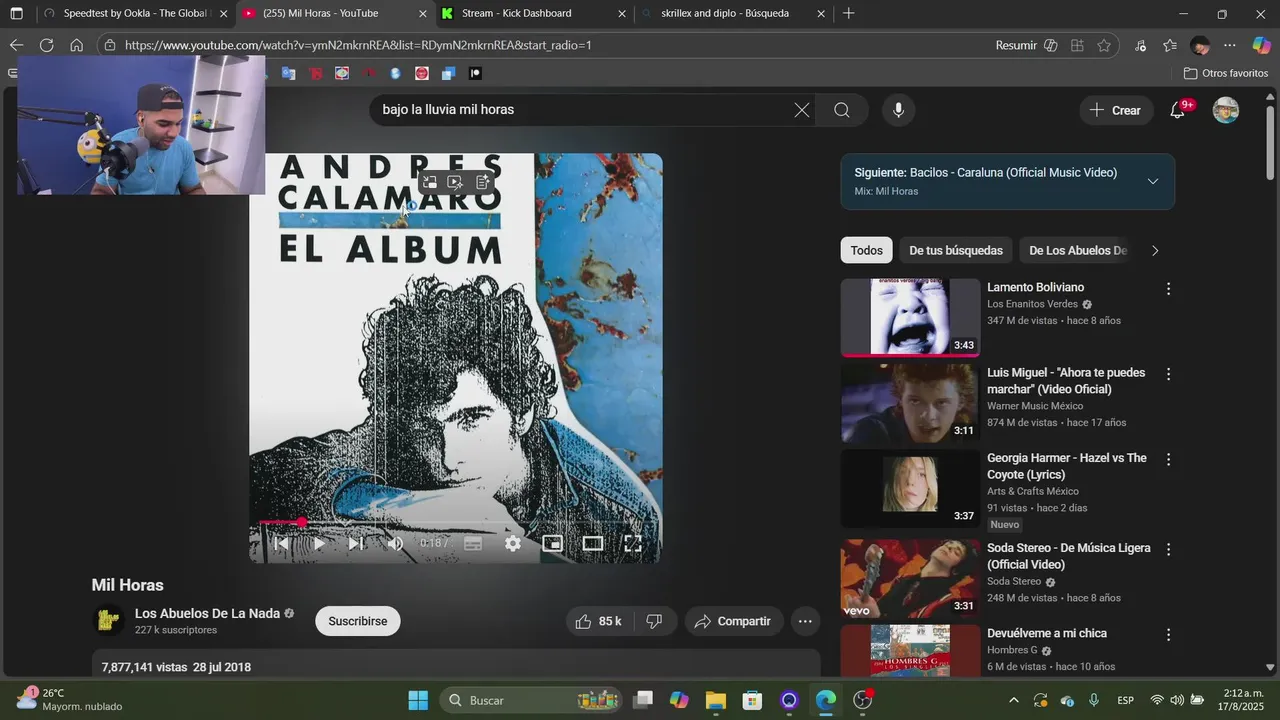This screenshot has height=720, width=1280.
Task: Open the Copilot sidebar icon
Action: (x=1262, y=45)
